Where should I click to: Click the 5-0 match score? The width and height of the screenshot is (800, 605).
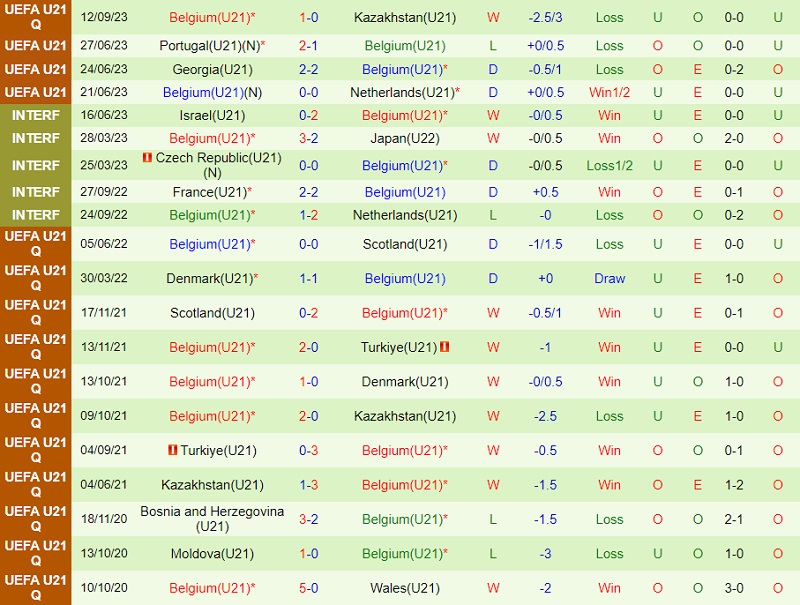(x=309, y=588)
